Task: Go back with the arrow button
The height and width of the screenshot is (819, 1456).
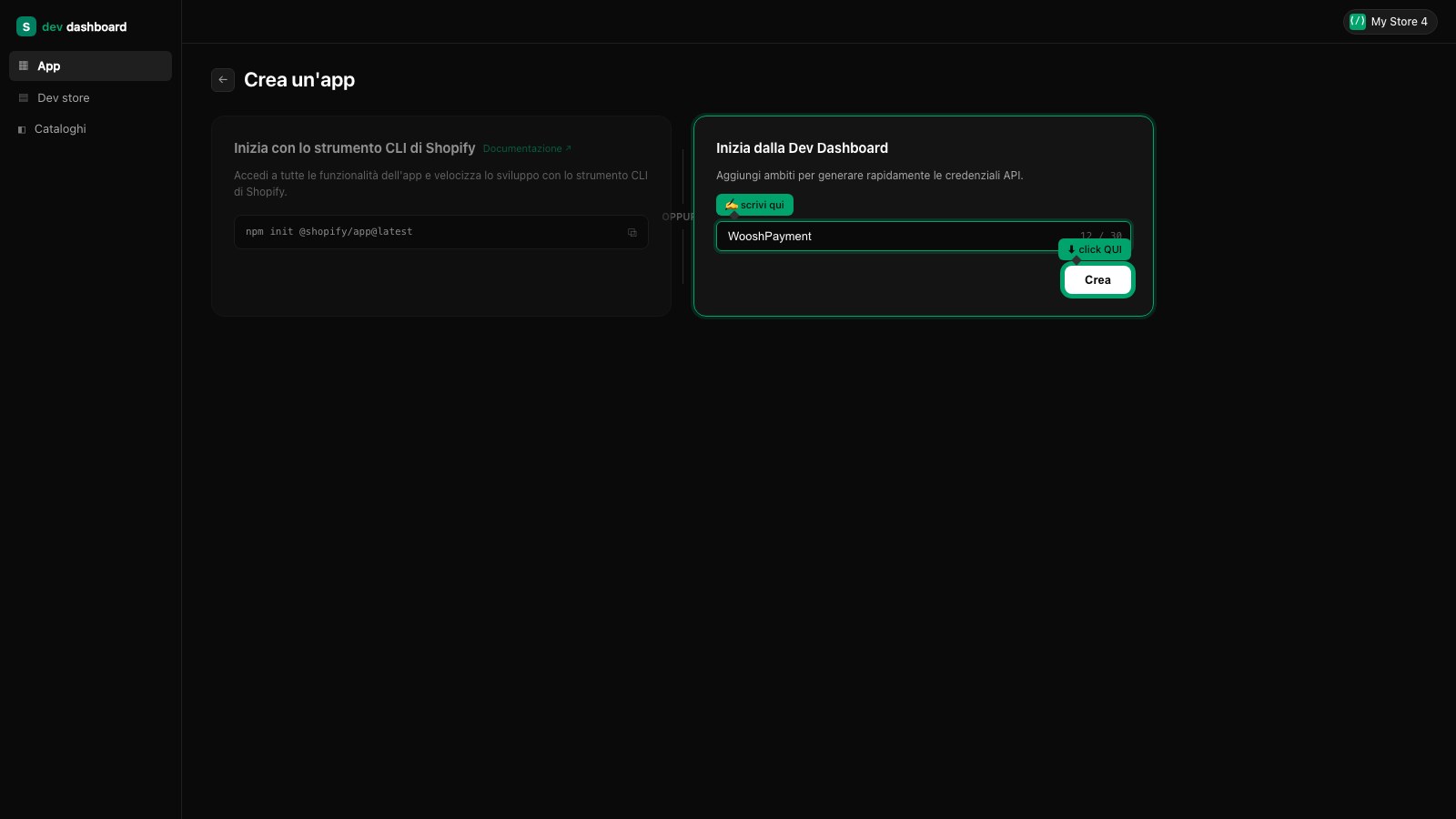Action: (223, 80)
